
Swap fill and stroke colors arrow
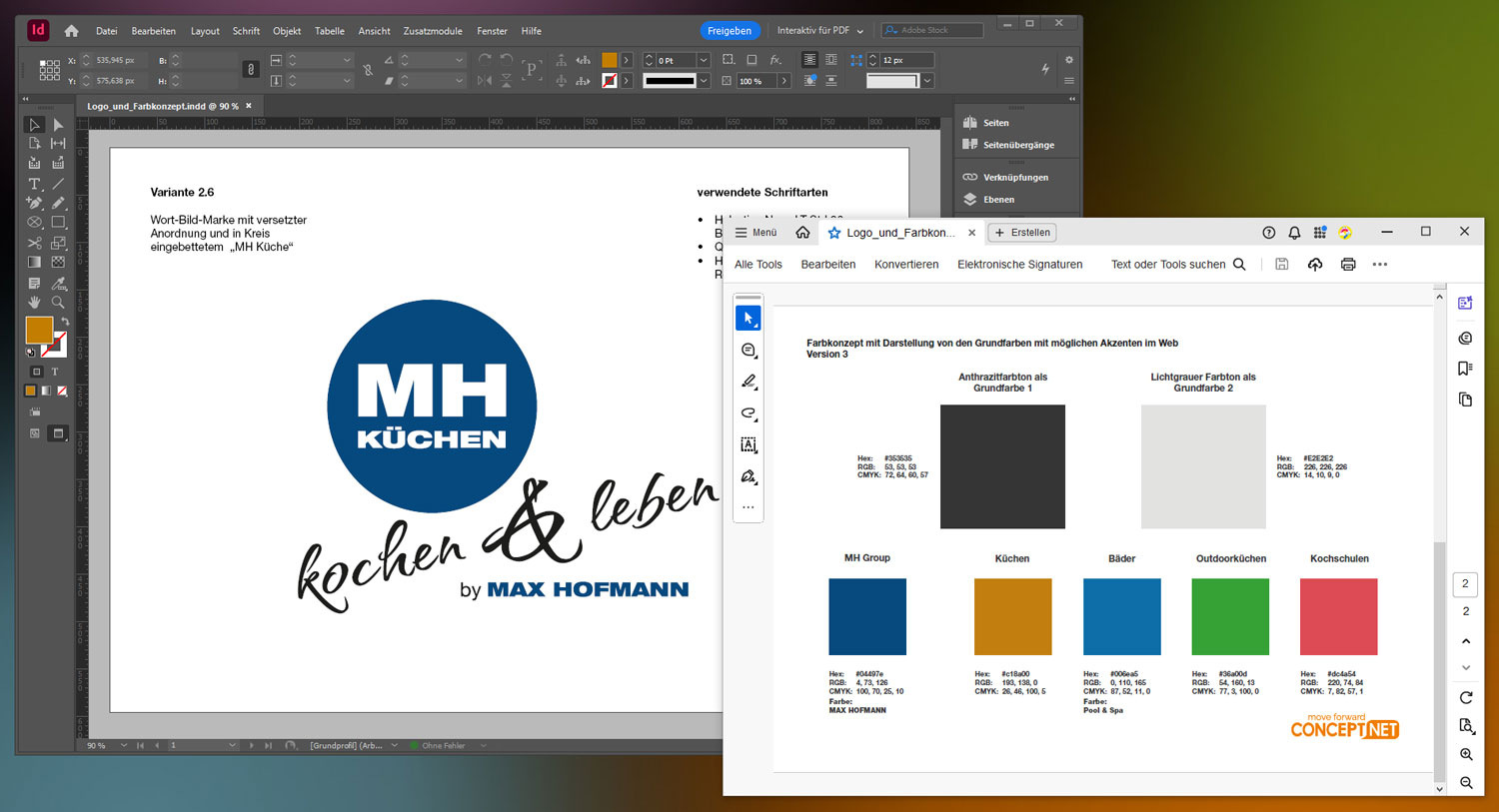click(x=65, y=322)
